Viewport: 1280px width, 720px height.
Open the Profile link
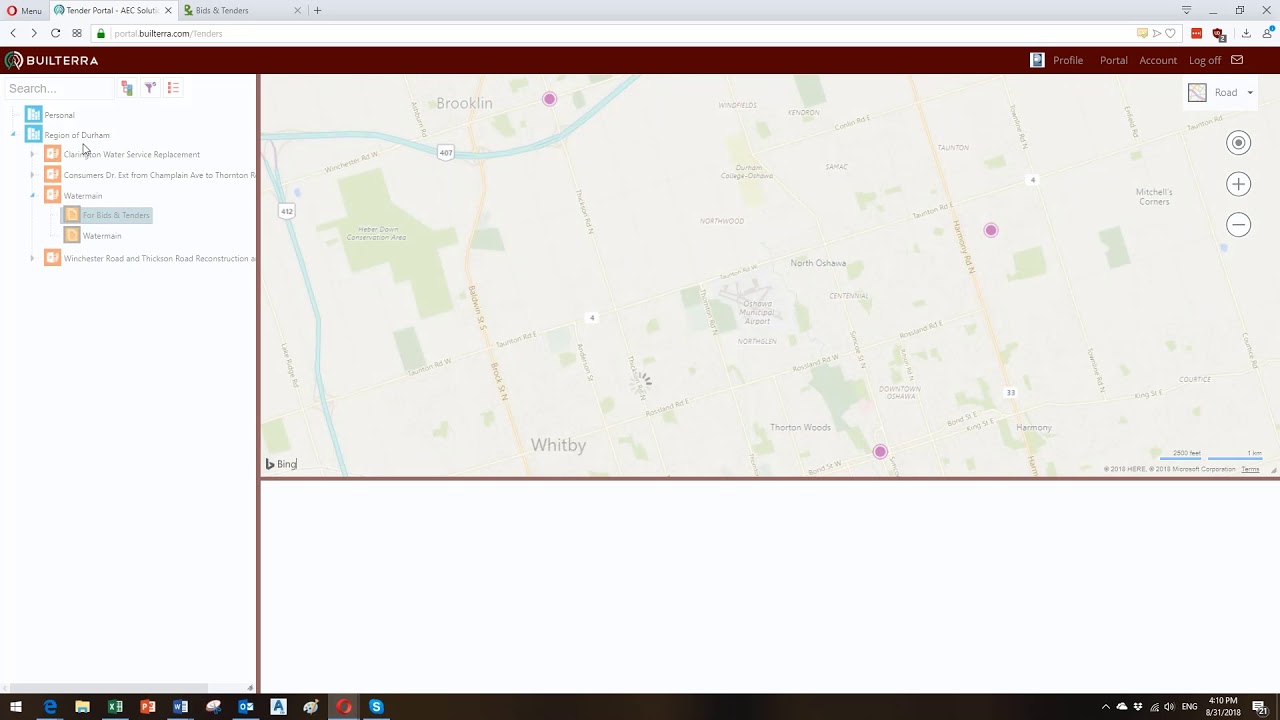coord(1068,60)
